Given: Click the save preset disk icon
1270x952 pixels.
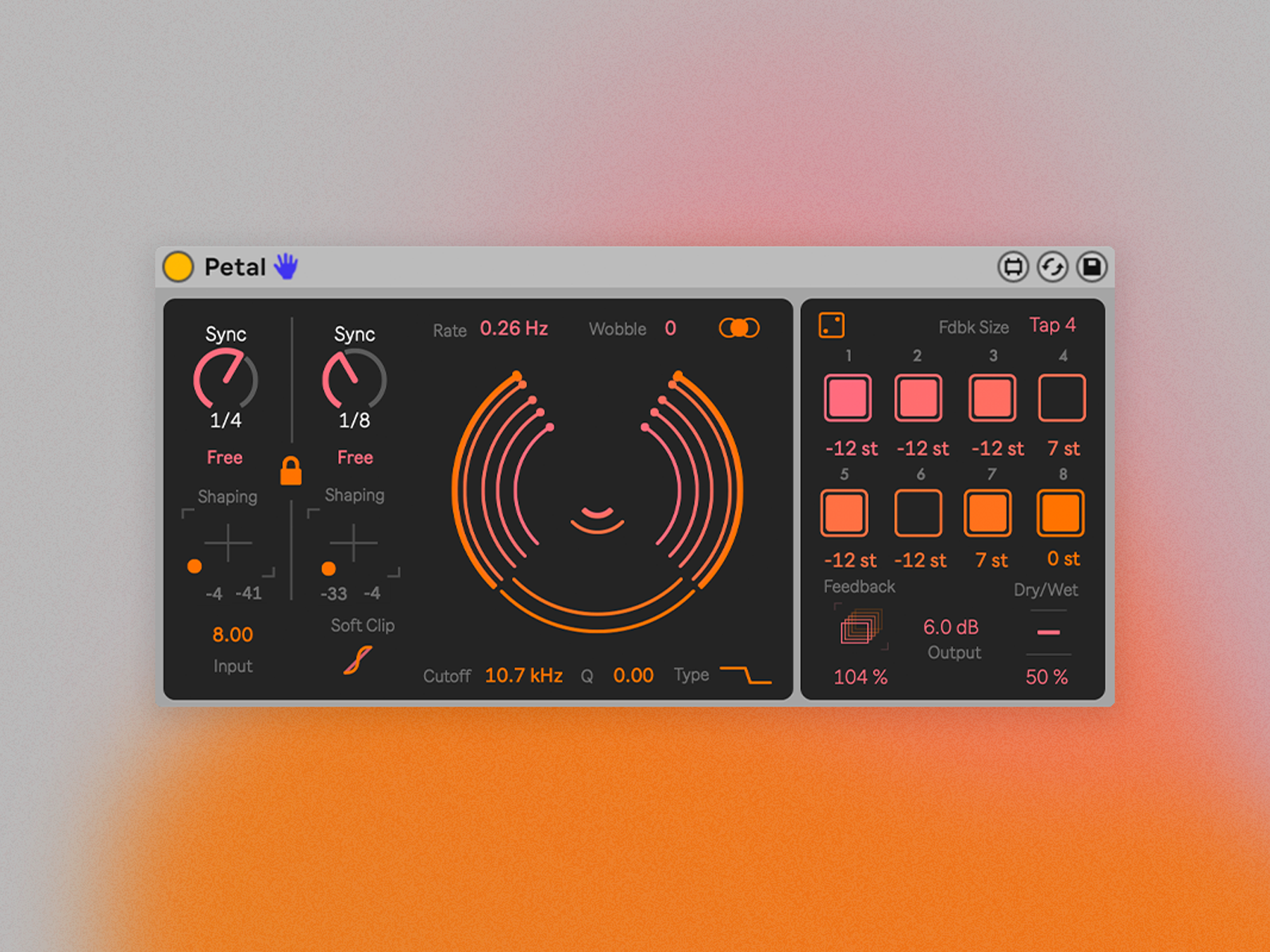Looking at the screenshot, I should tap(1091, 267).
